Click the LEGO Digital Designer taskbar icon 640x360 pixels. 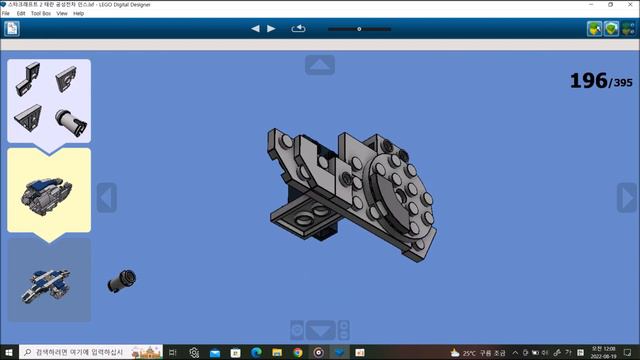[x=340, y=352]
